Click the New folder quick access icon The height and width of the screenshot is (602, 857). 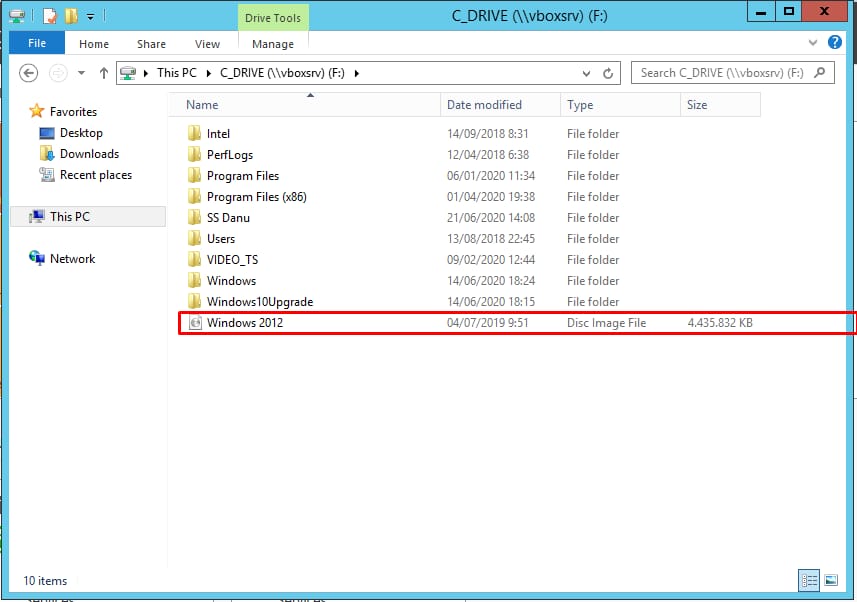coord(71,16)
